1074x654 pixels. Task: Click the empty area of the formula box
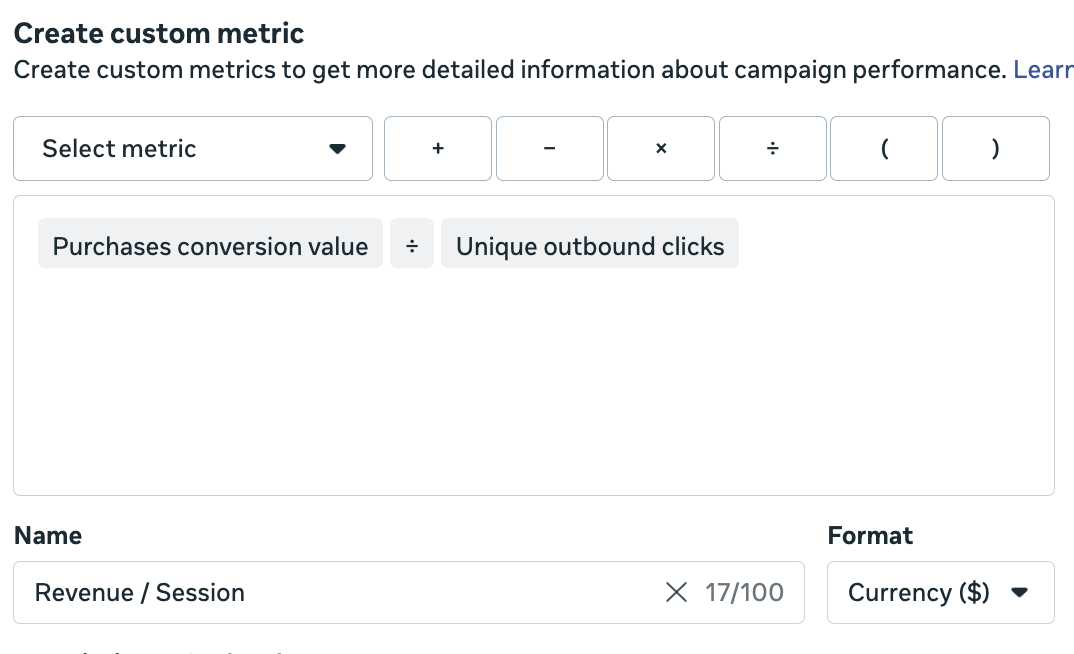click(533, 390)
